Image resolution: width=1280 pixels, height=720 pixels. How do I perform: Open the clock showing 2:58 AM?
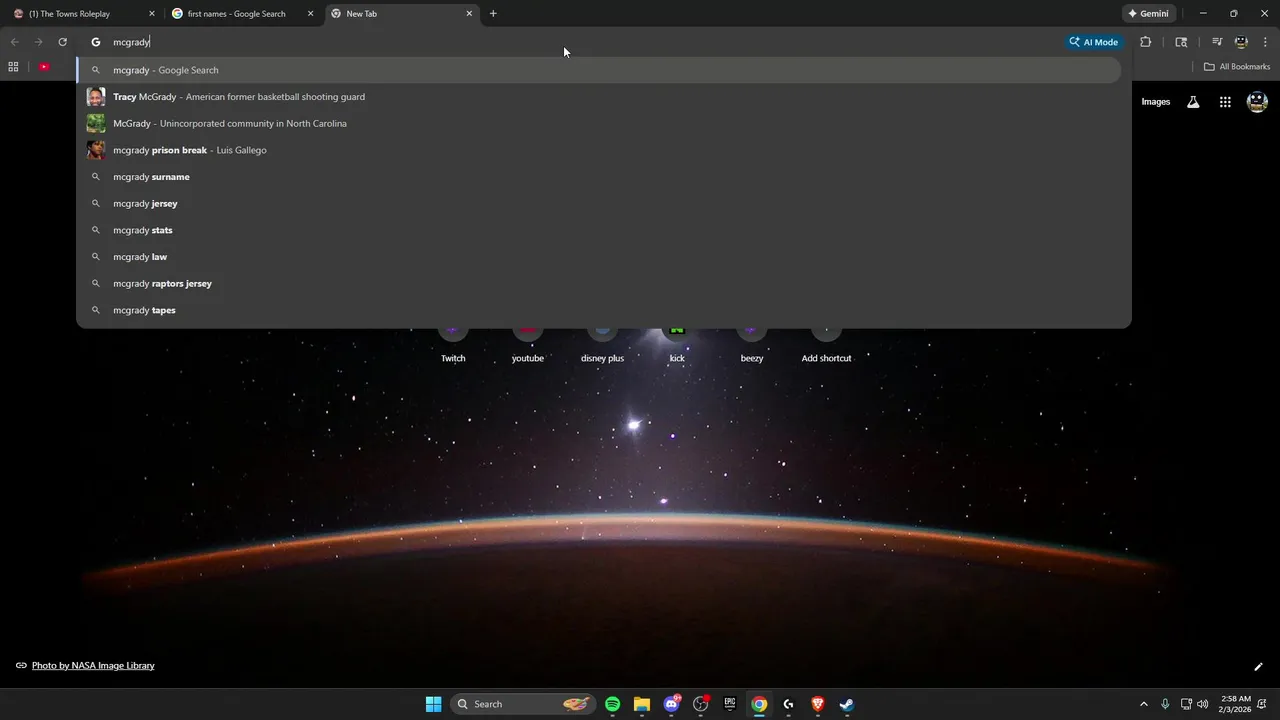(1235, 704)
